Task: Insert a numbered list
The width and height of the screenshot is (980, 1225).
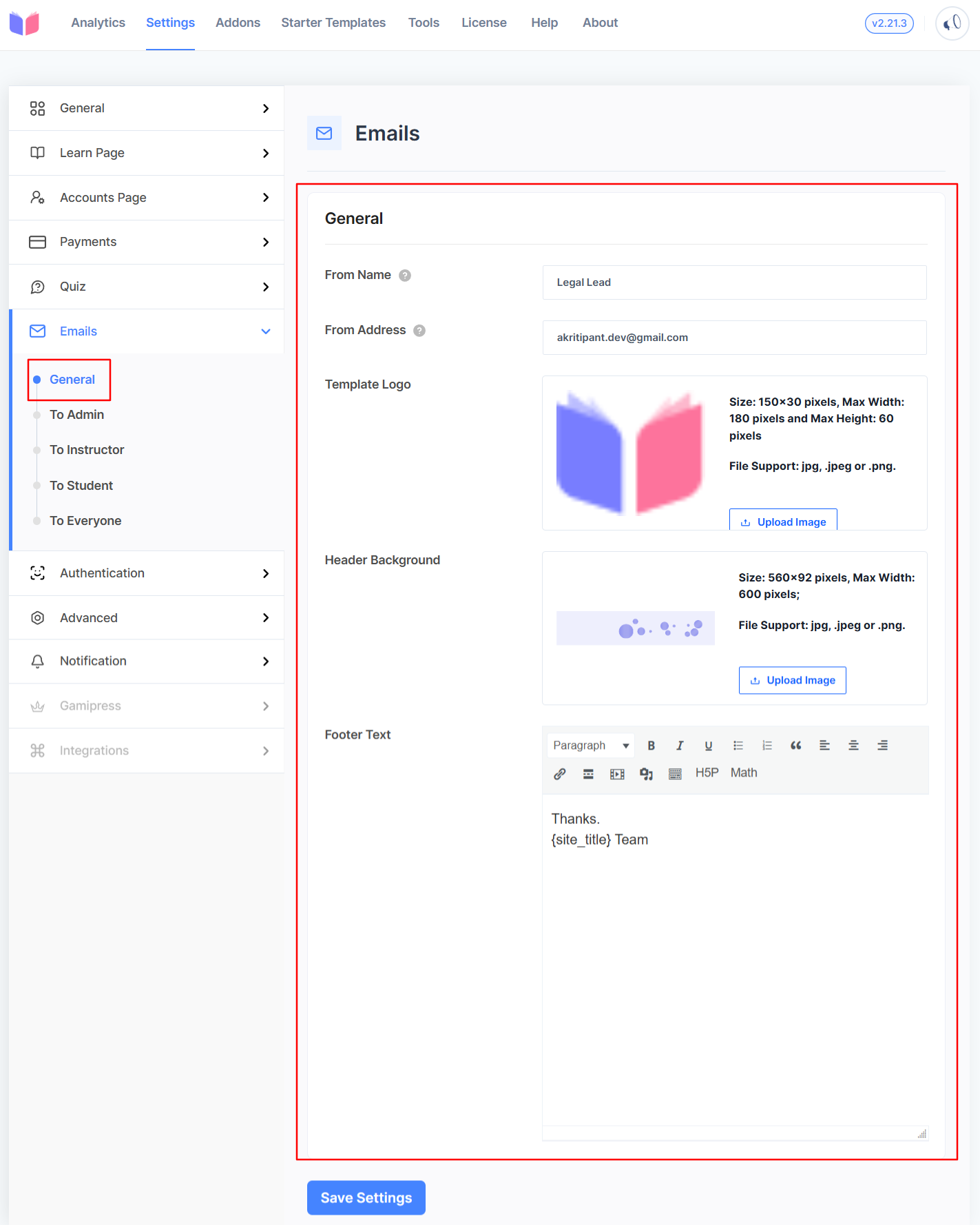Action: 767,745
